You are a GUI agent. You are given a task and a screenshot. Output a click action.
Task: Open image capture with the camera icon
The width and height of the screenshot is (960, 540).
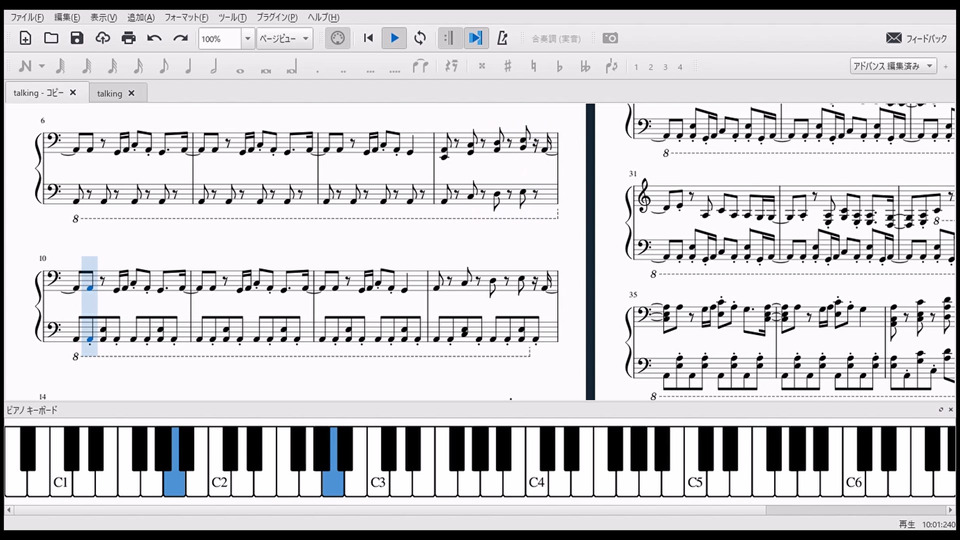610,38
